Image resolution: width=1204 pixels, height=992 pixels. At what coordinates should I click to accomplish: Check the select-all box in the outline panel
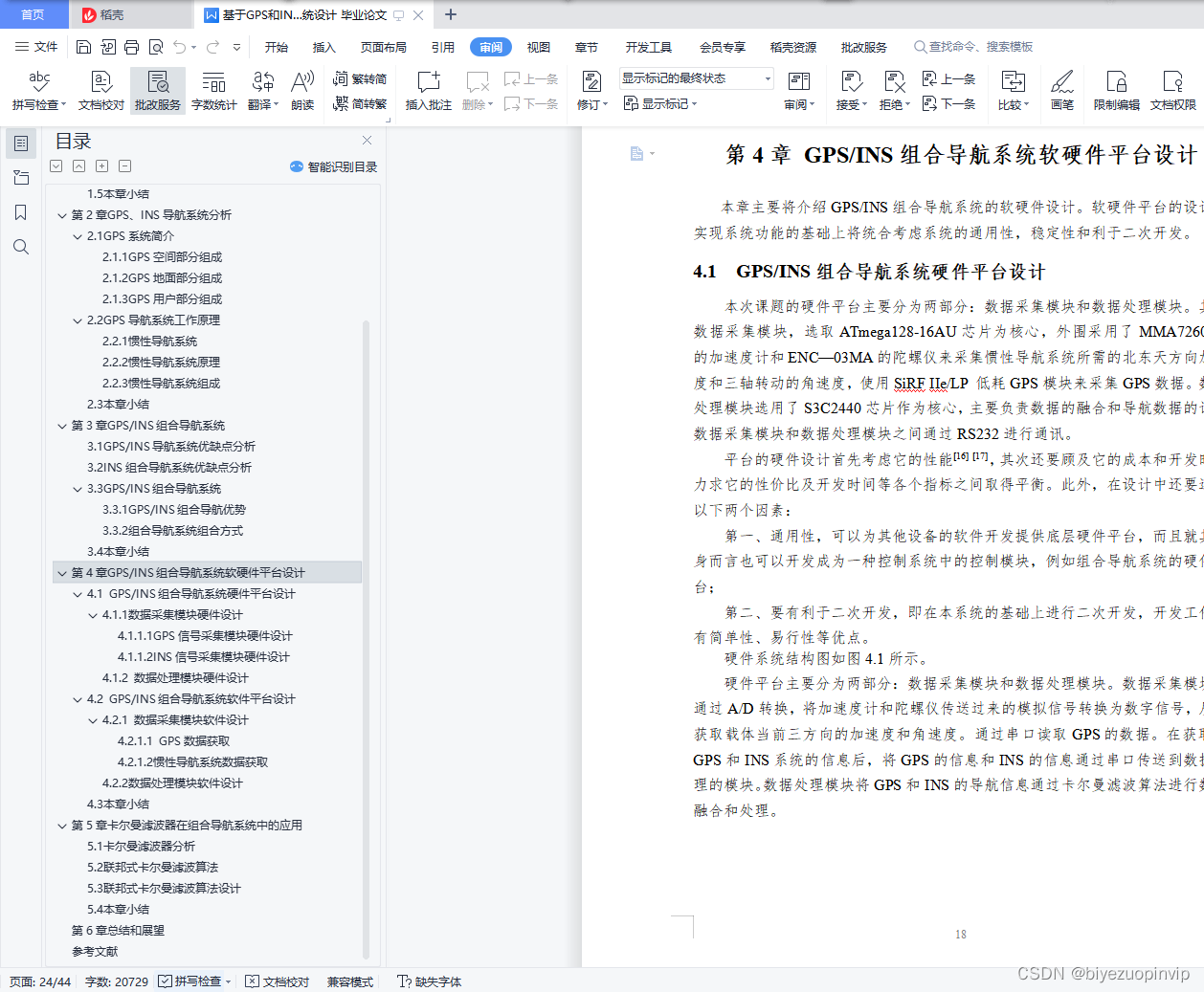point(55,165)
